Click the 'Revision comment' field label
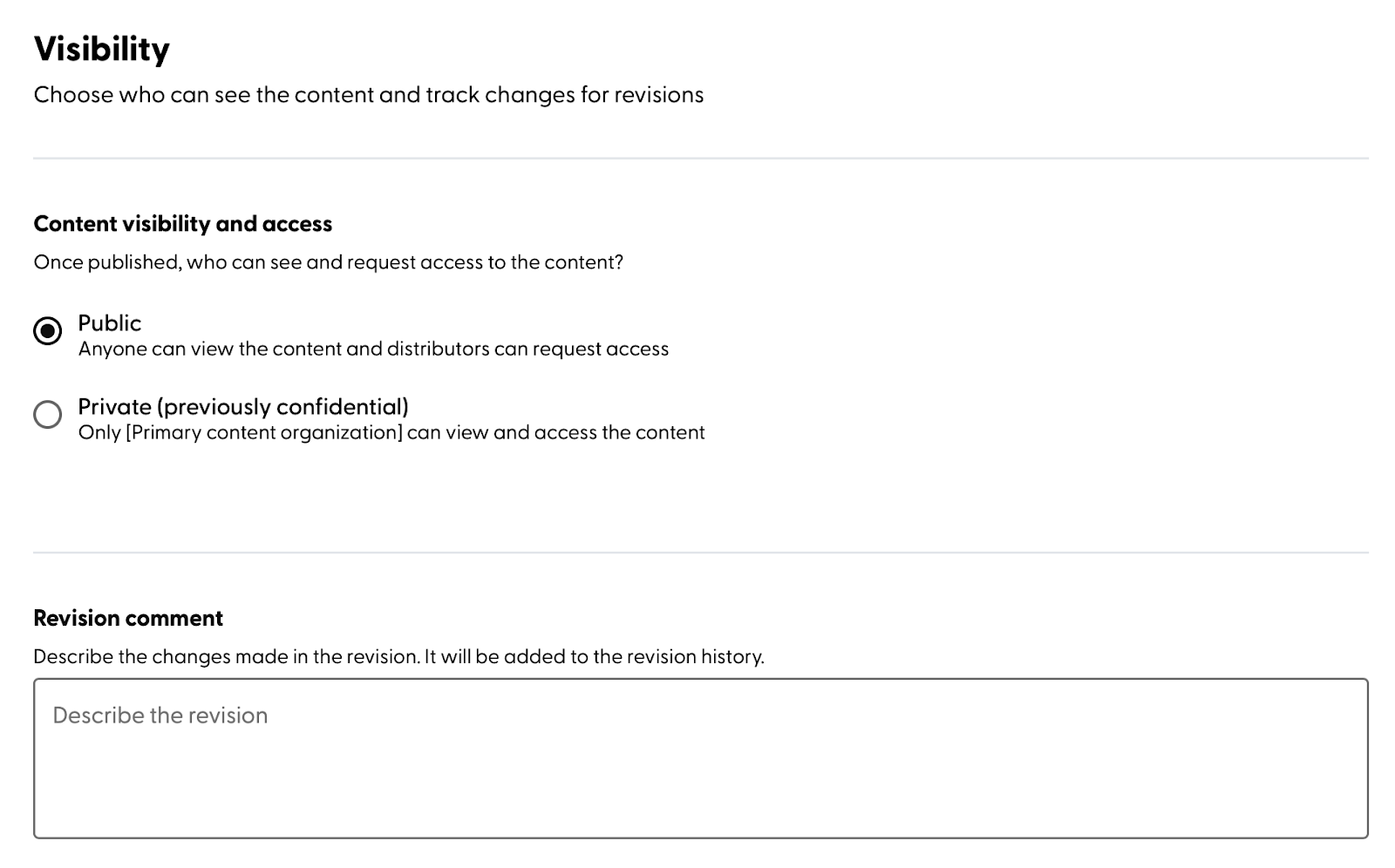This screenshot has height=868, width=1395. point(128,618)
